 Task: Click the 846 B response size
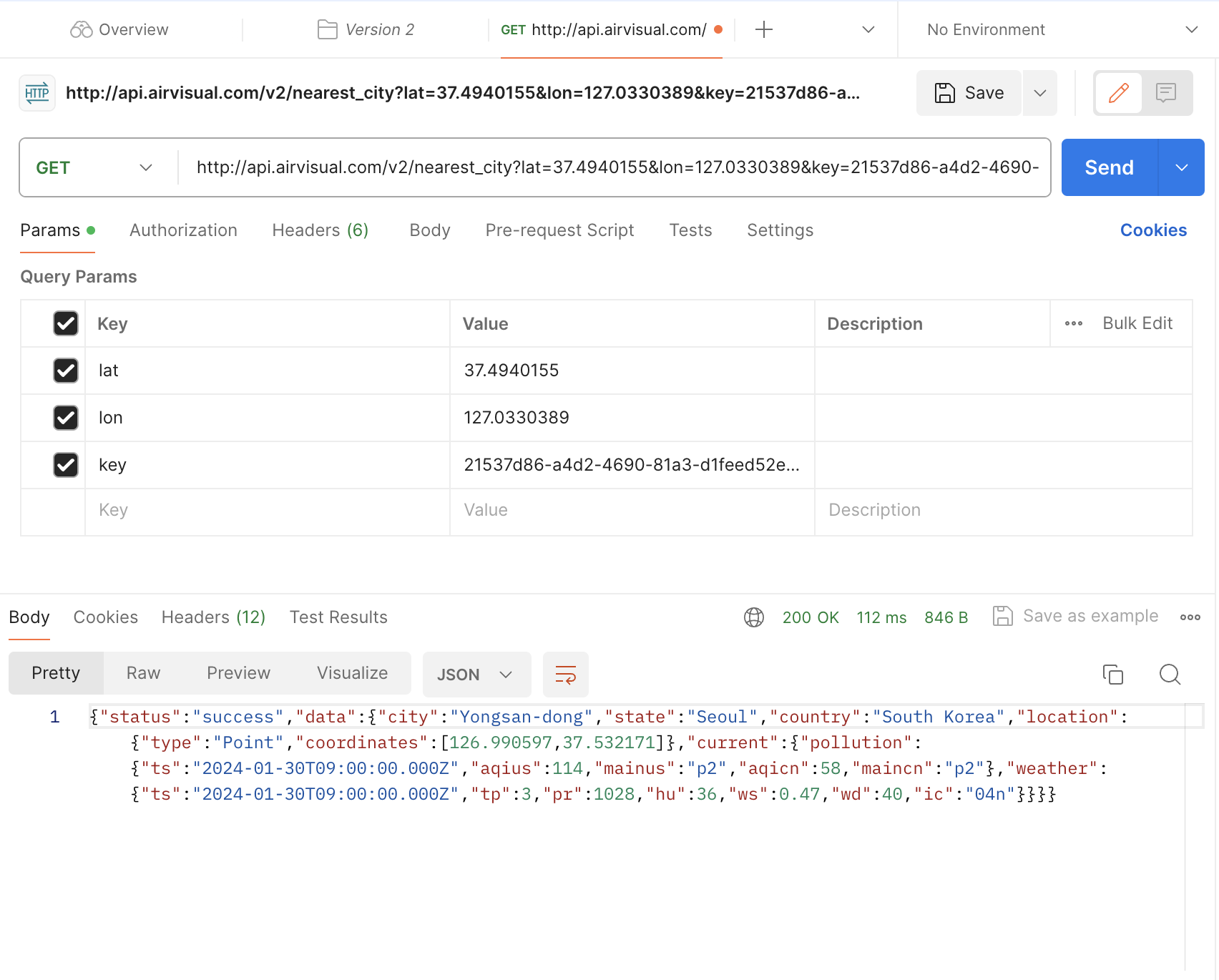tap(946, 617)
